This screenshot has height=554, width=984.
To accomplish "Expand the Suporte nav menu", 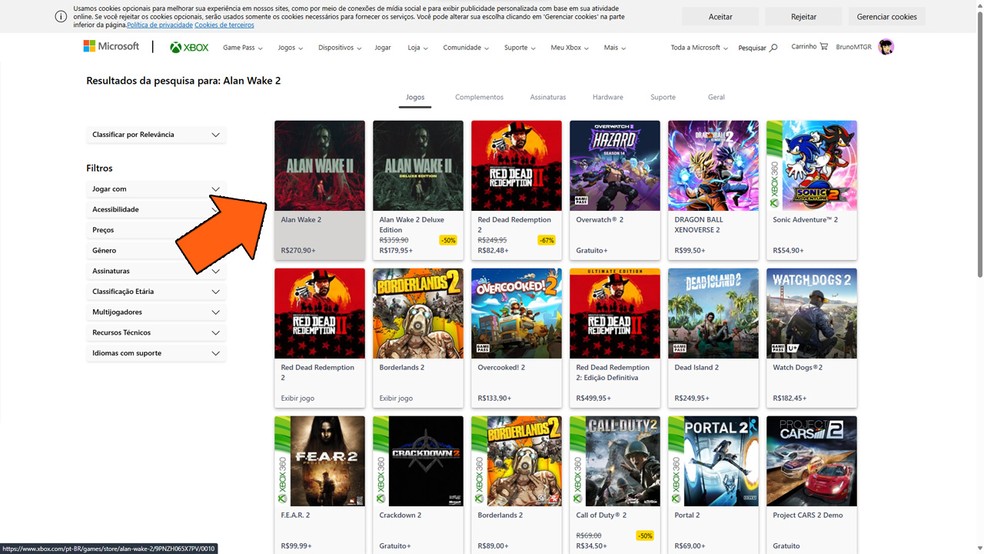I will tap(520, 48).
